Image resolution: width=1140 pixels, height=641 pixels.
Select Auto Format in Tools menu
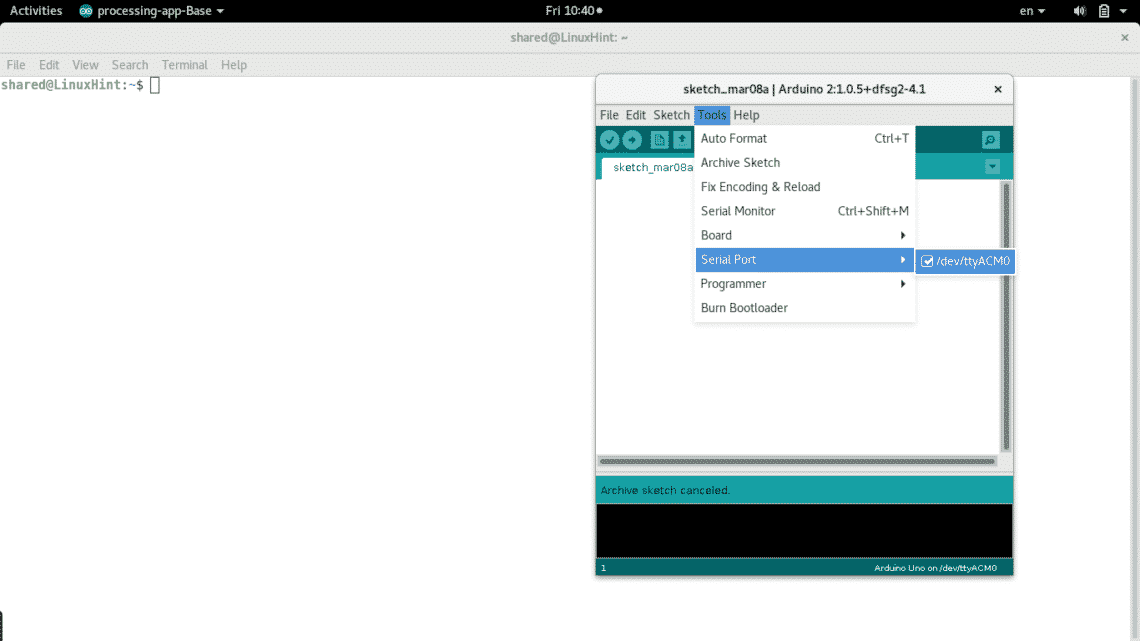[805, 138]
